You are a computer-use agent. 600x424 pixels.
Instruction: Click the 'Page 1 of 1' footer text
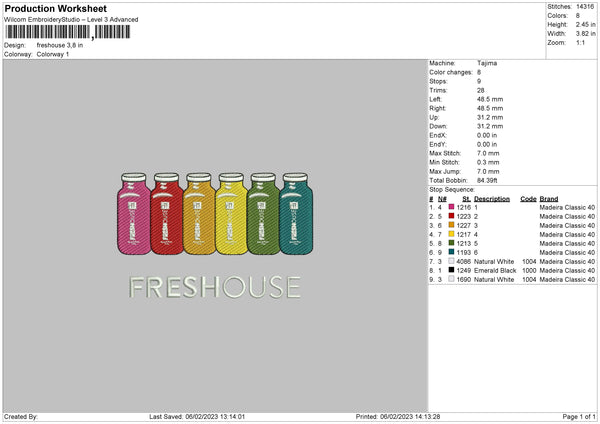[x=579, y=416]
